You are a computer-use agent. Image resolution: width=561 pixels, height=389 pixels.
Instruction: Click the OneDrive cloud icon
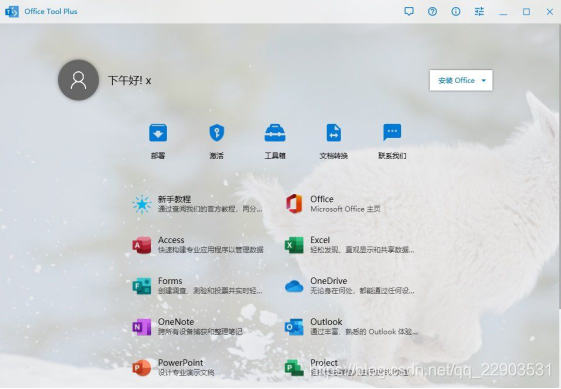coord(294,286)
